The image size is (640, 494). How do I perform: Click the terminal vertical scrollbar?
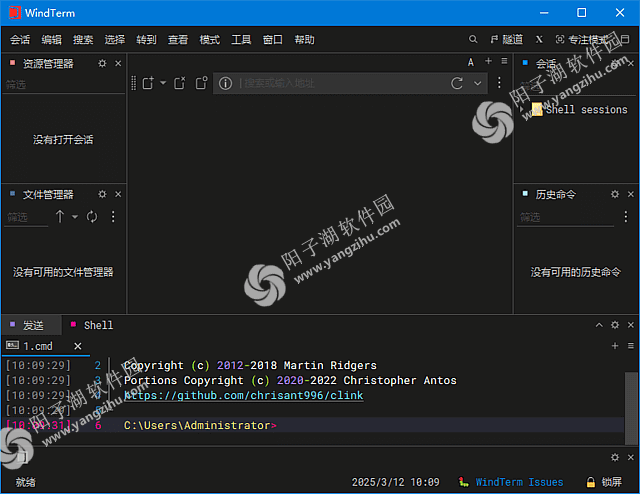[631, 407]
